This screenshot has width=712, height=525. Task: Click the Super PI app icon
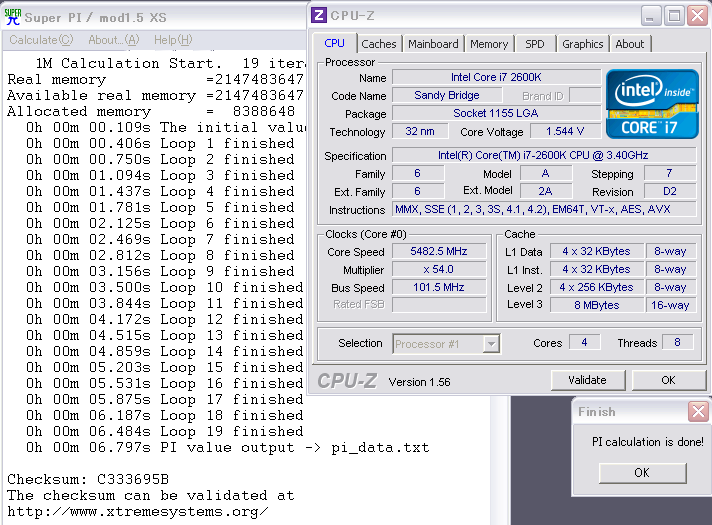tap(13, 17)
